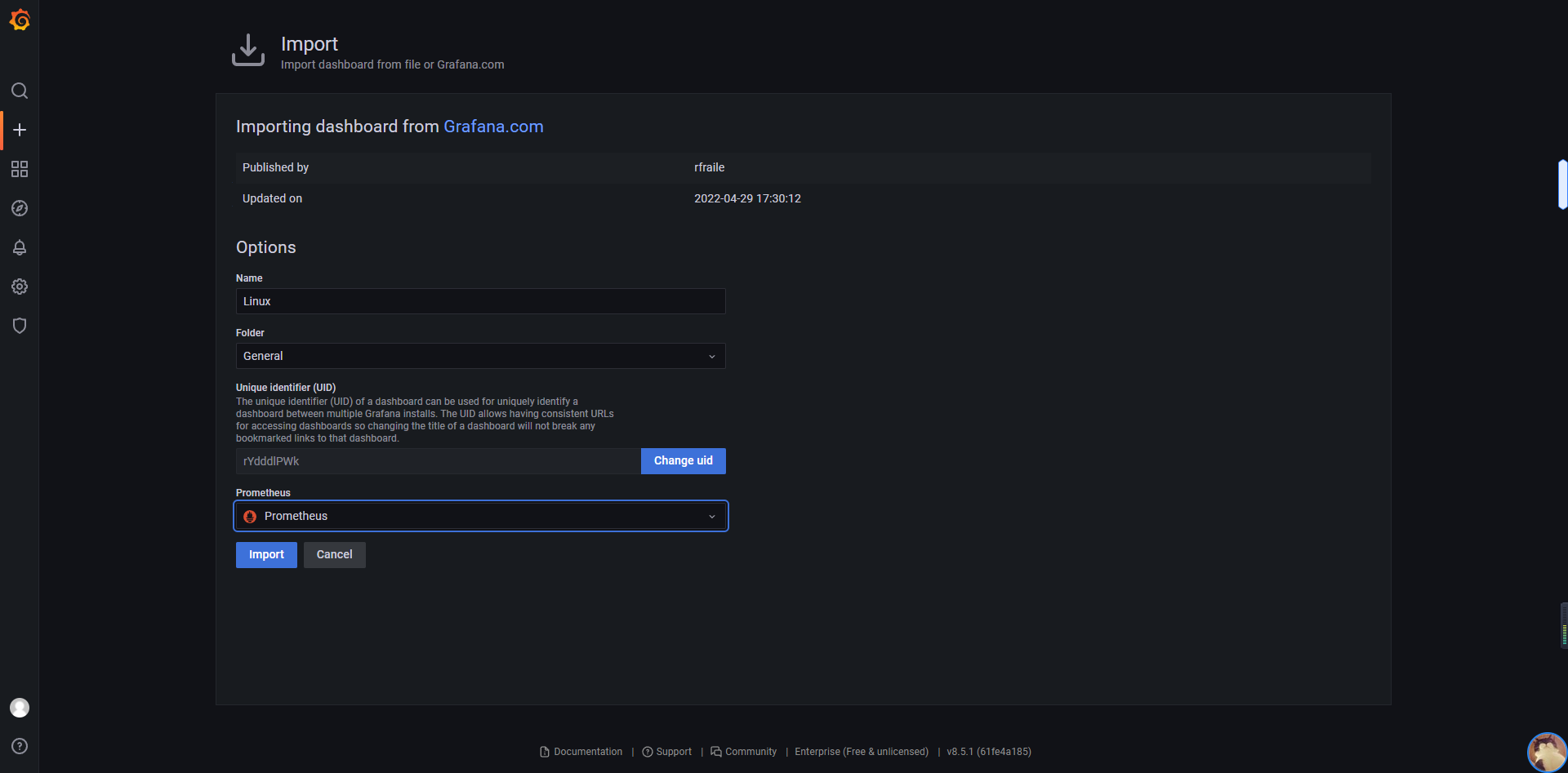
Task: Click the v8.5.1 version footer link
Action: coord(989,752)
